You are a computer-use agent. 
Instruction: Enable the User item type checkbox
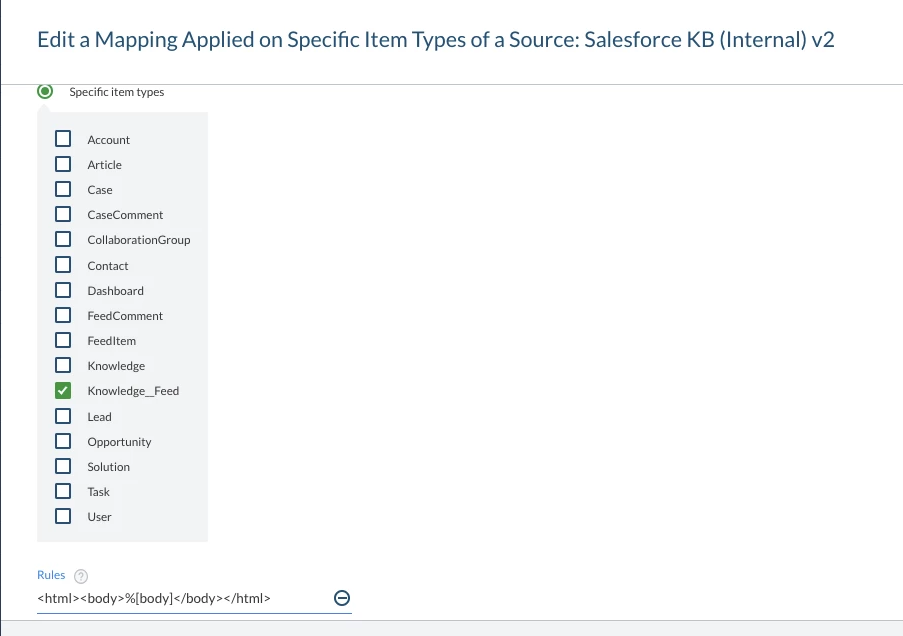coord(63,515)
